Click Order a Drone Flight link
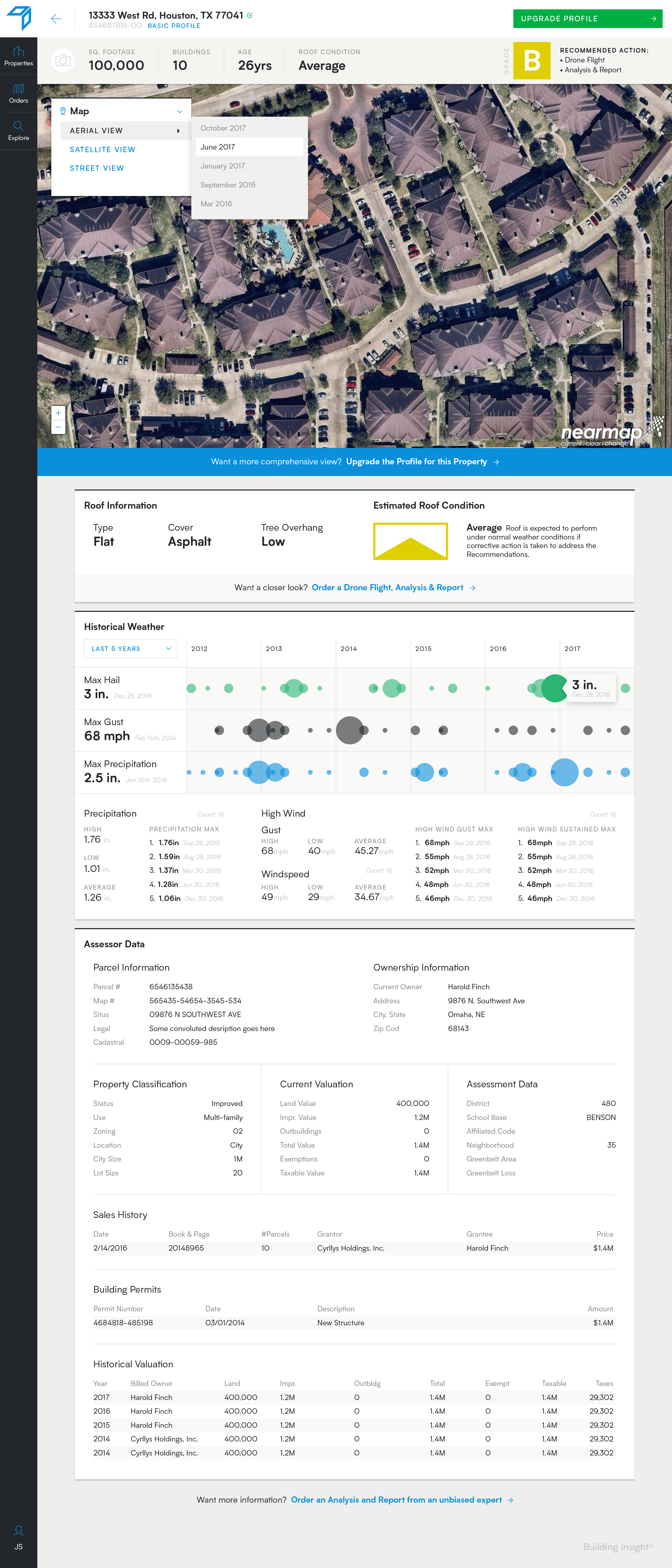The image size is (672, 1568). (388, 587)
